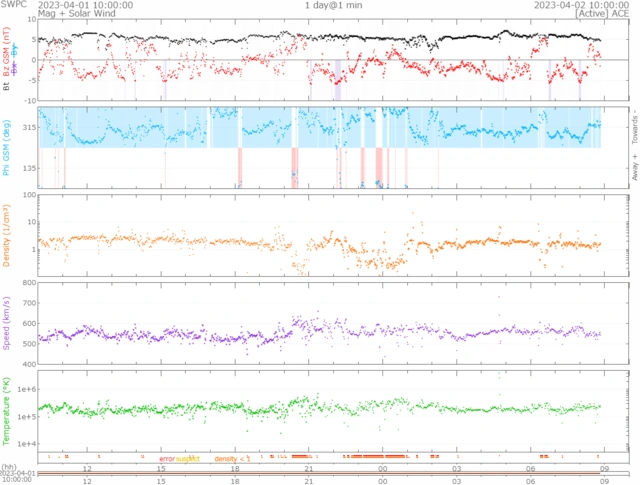
Task: Click the 00 hour tick on the time axis
Action: (x=382, y=468)
